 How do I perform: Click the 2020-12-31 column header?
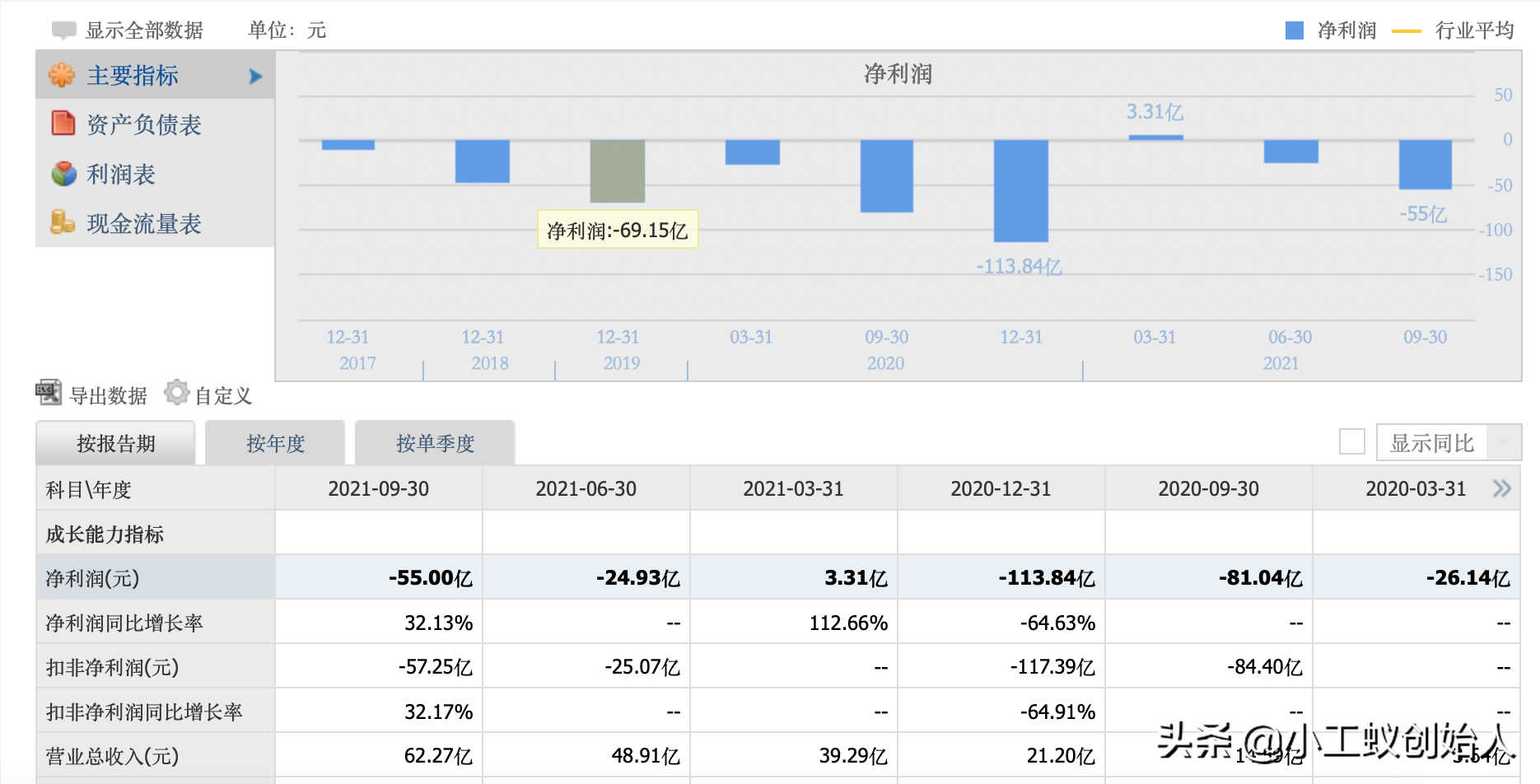point(1001,488)
